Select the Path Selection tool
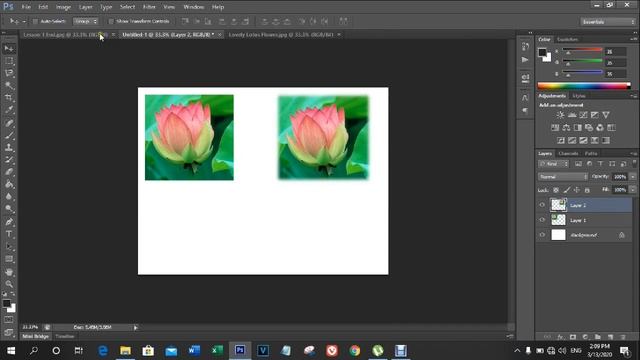Screen dimensions: 640x360 (x=9, y=247)
